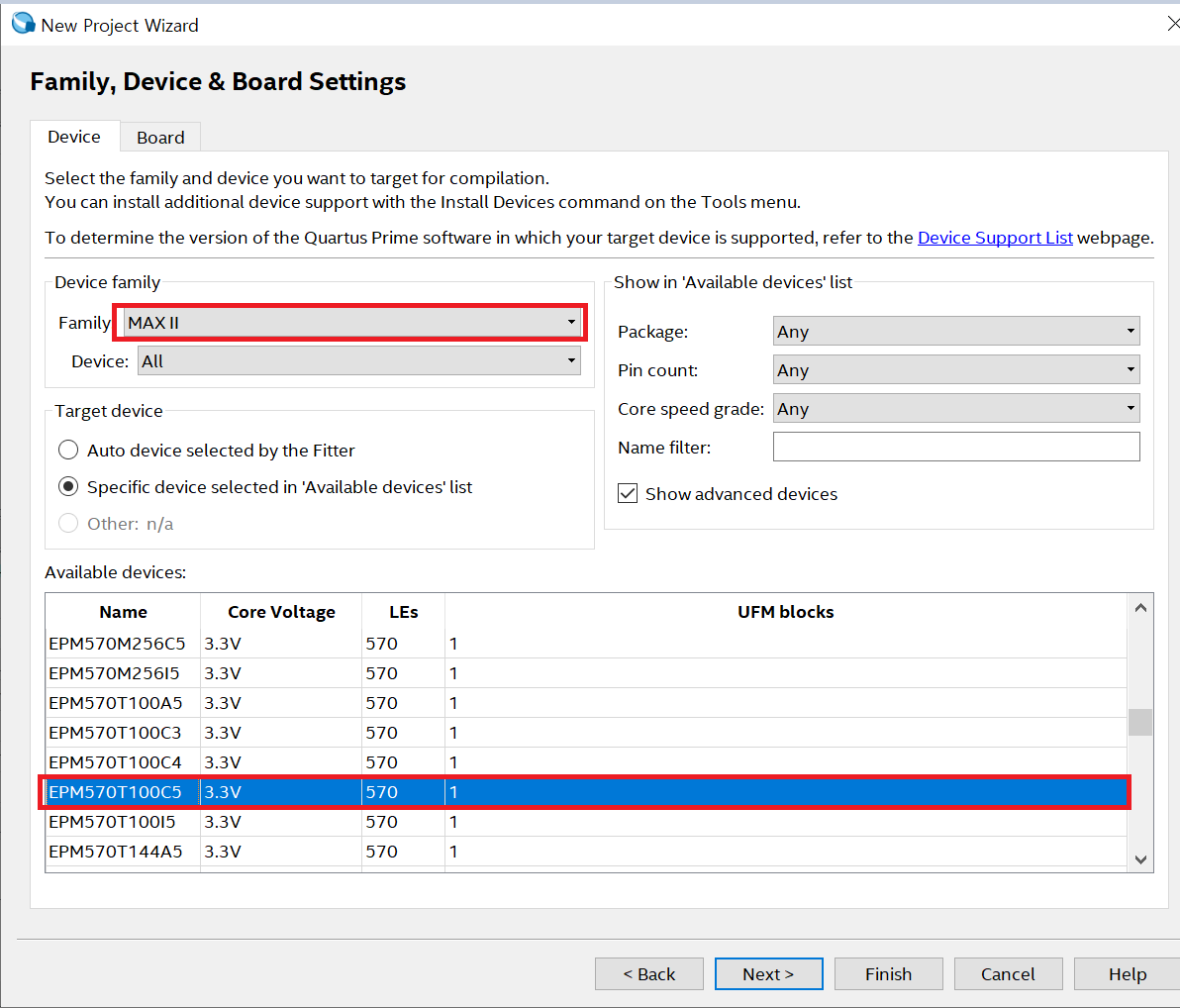Switch to the Board tab
The image size is (1180, 1008).
[160, 137]
